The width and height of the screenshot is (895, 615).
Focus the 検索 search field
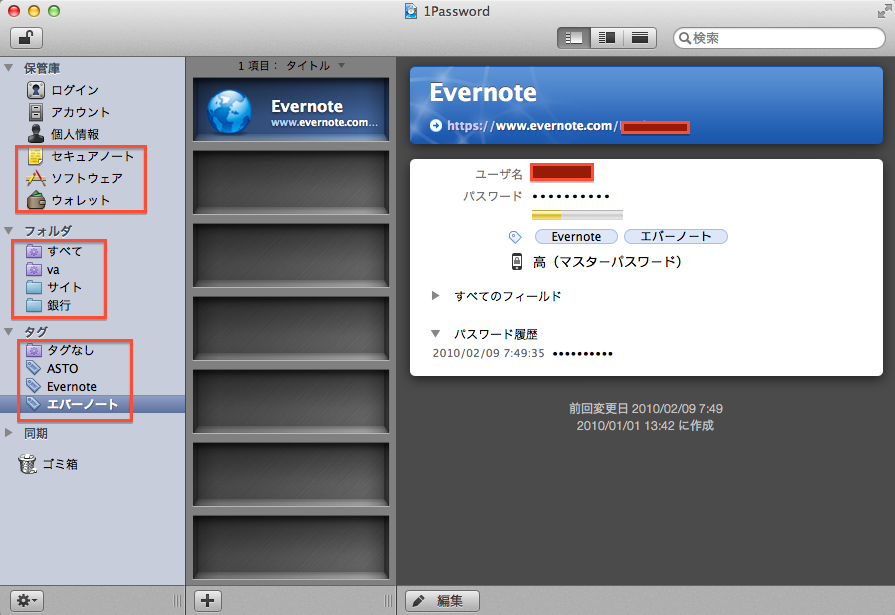tap(779, 38)
